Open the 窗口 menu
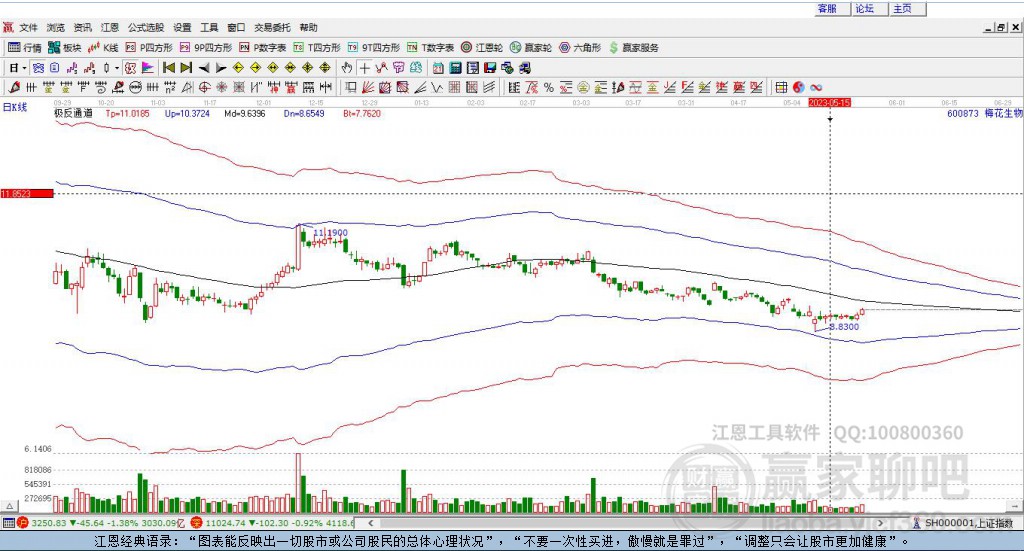Viewport: 1024px width, 551px height. [x=236, y=27]
